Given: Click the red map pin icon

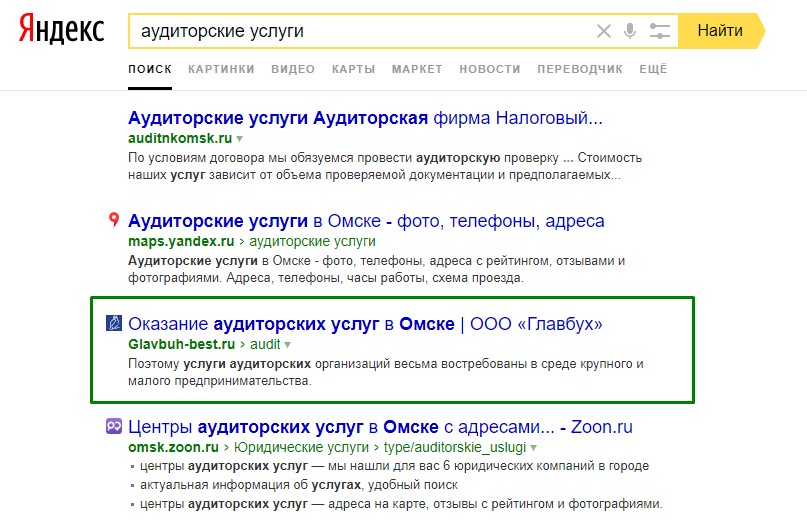Looking at the screenshot, I should point(114,220).
